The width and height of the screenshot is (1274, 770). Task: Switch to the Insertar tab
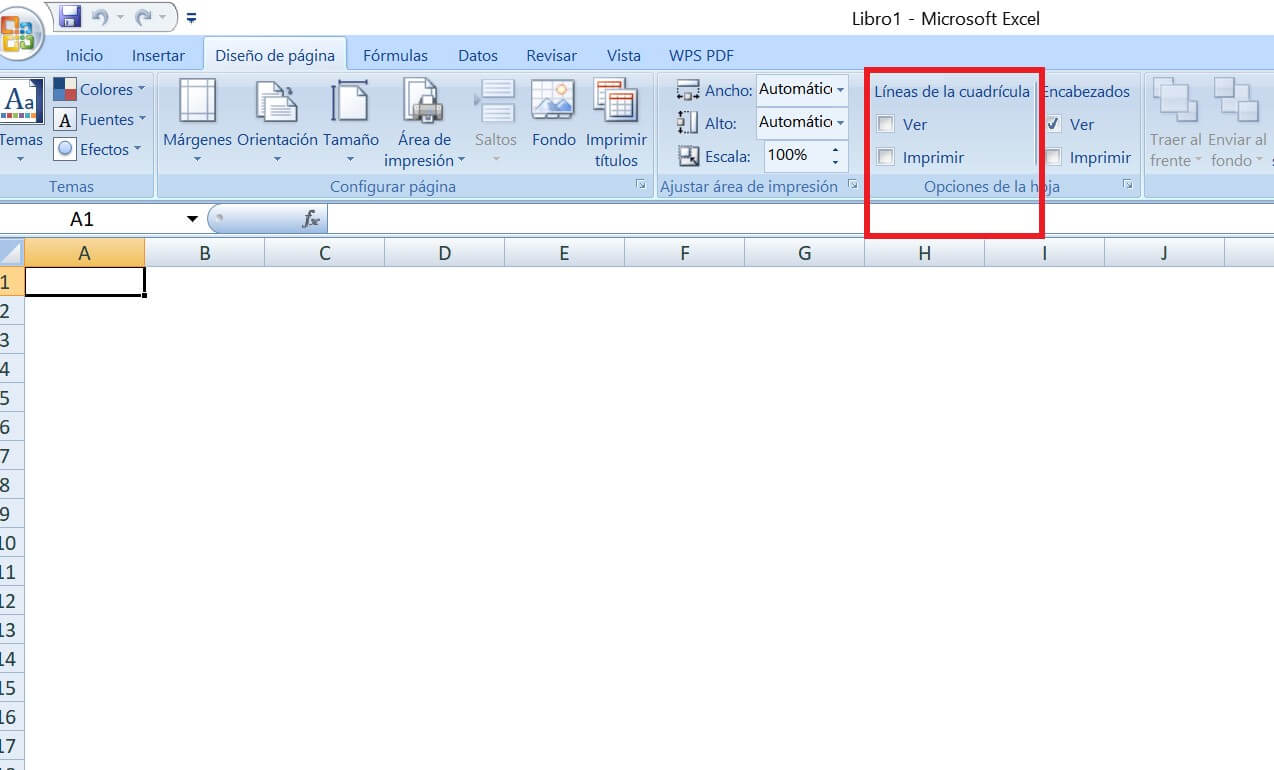[x=158, y=56]
